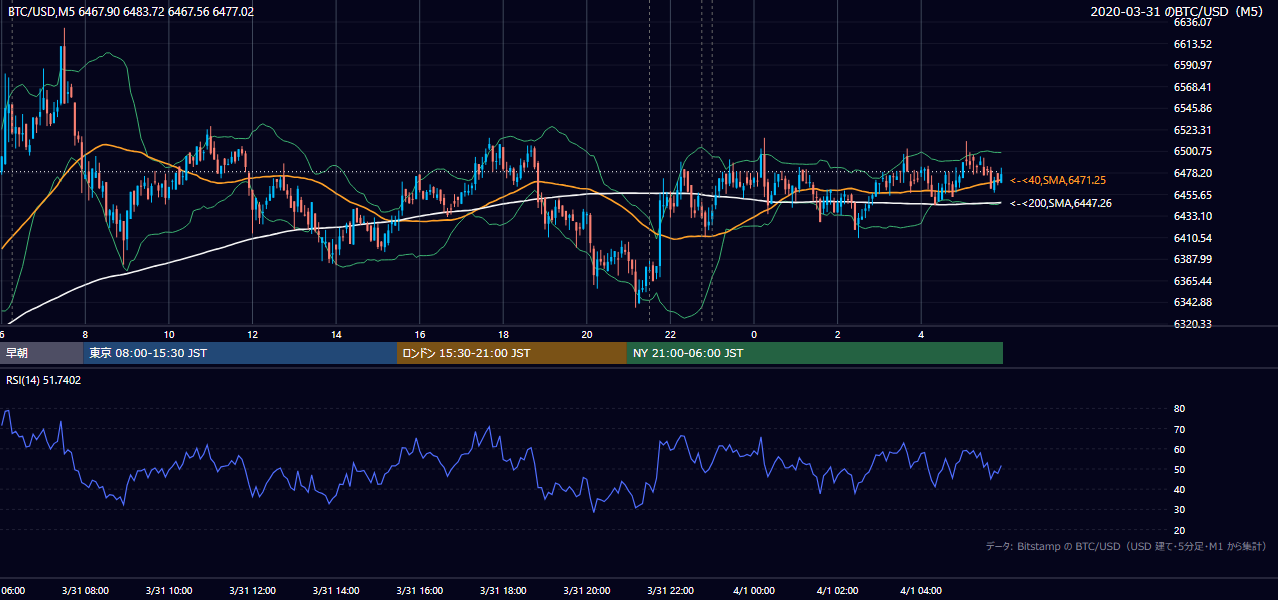The height and width of the screenshot is (600, 1278).
Task: Click price axis label 6545.86
Action: (x=1193, y=108)
